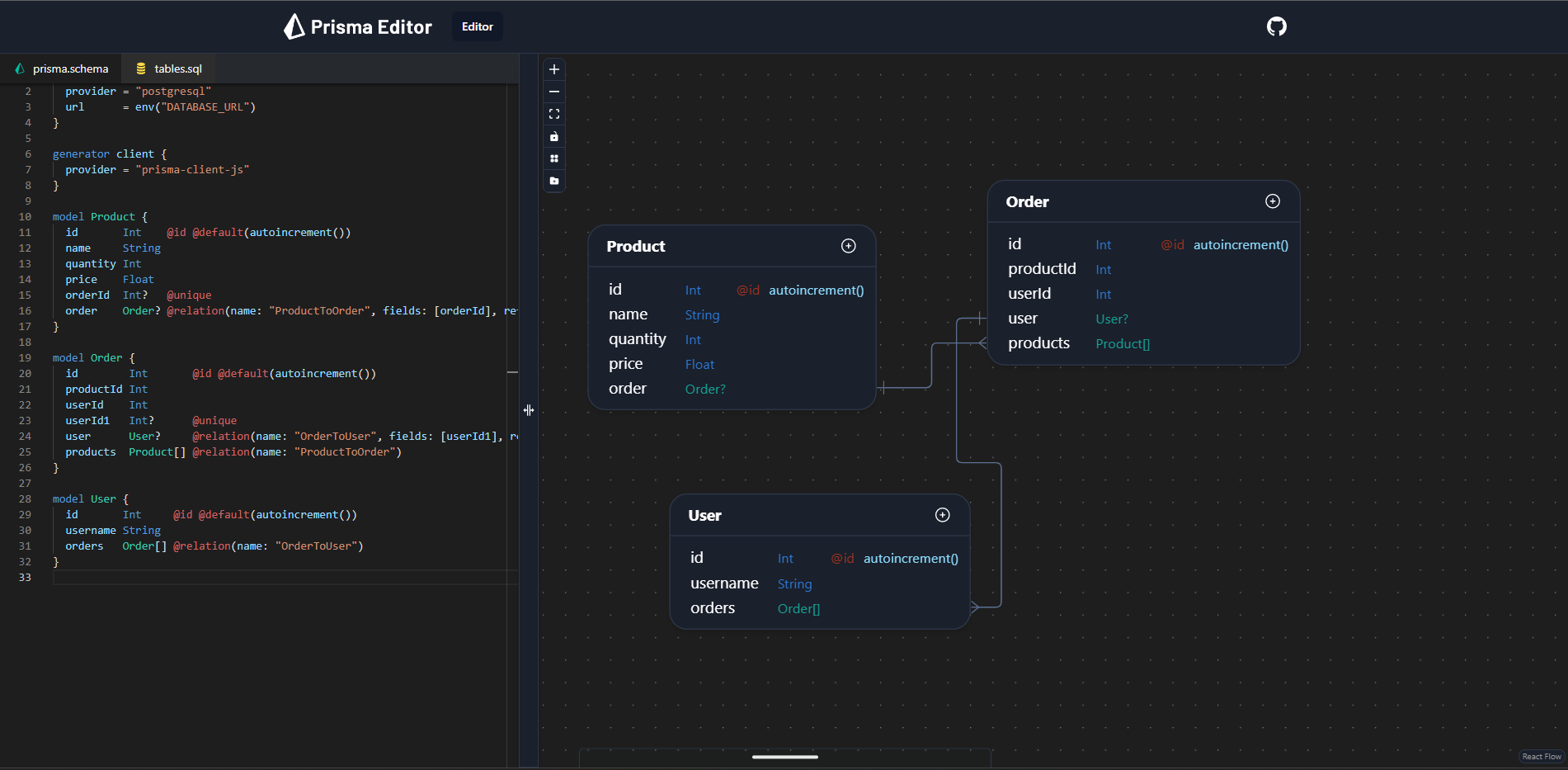Click 'autoincrement()' in the User node

(x=911, y=559)
